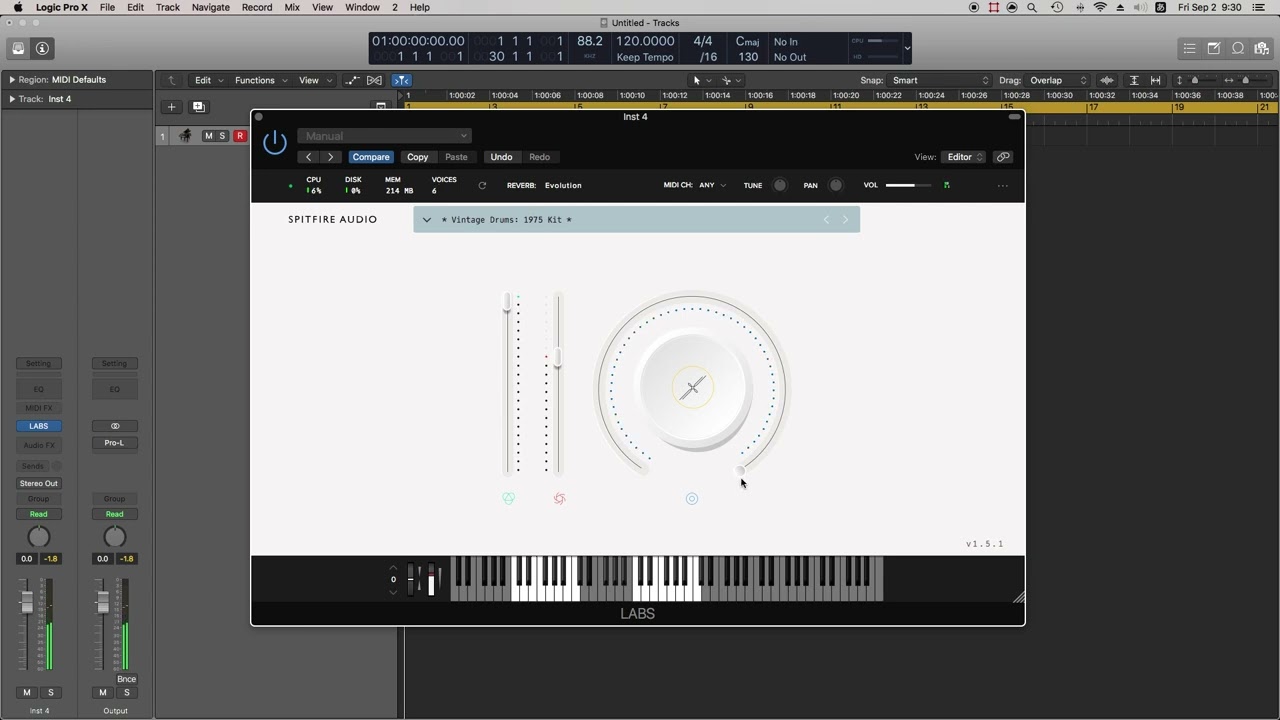Click the waveform zoom icon
Image resolution: width=1280 pixels, height=720 pixels.
[1107, 80]
